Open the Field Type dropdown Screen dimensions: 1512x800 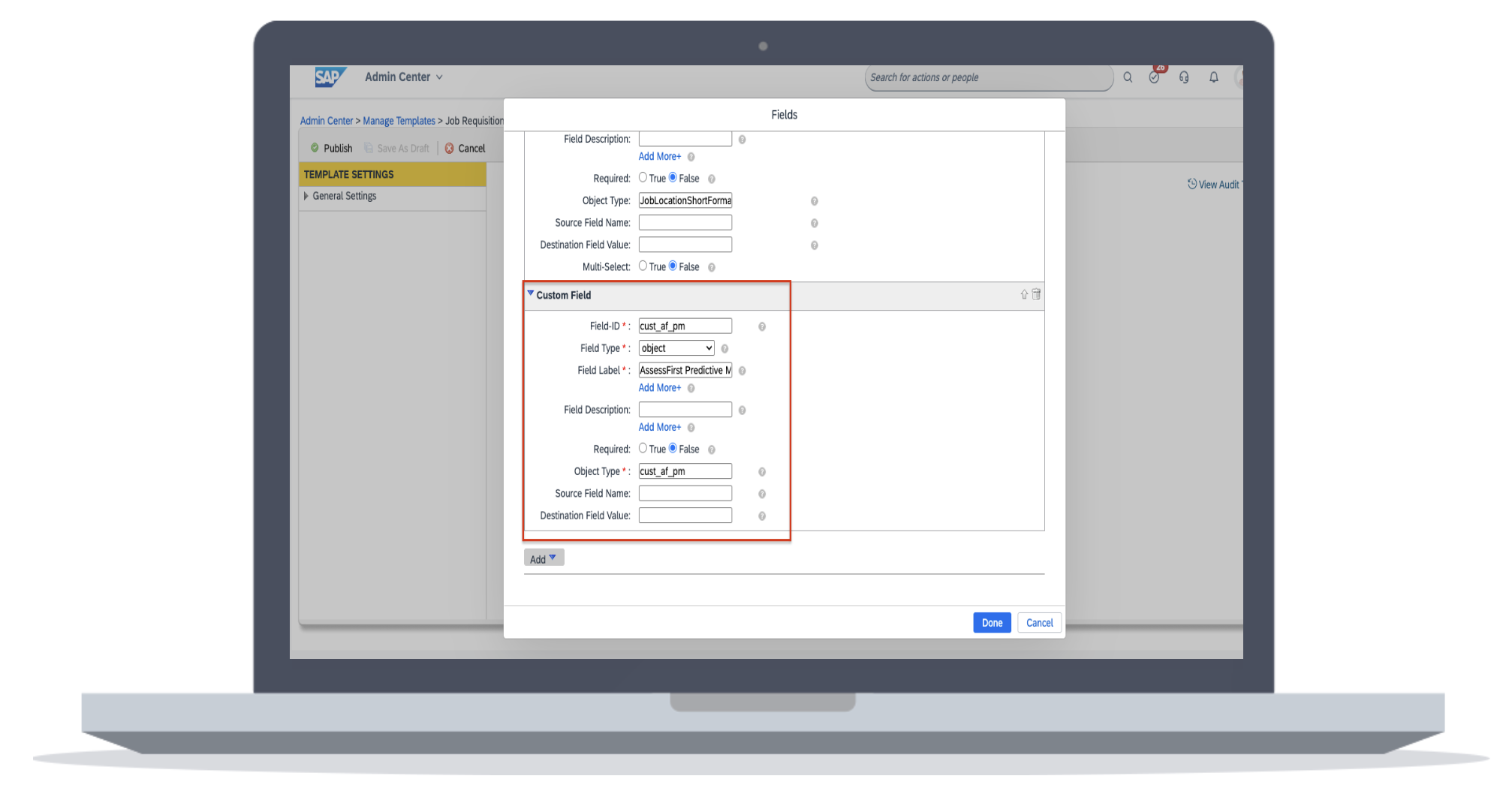pyautogui.click(x=676, y=348)
